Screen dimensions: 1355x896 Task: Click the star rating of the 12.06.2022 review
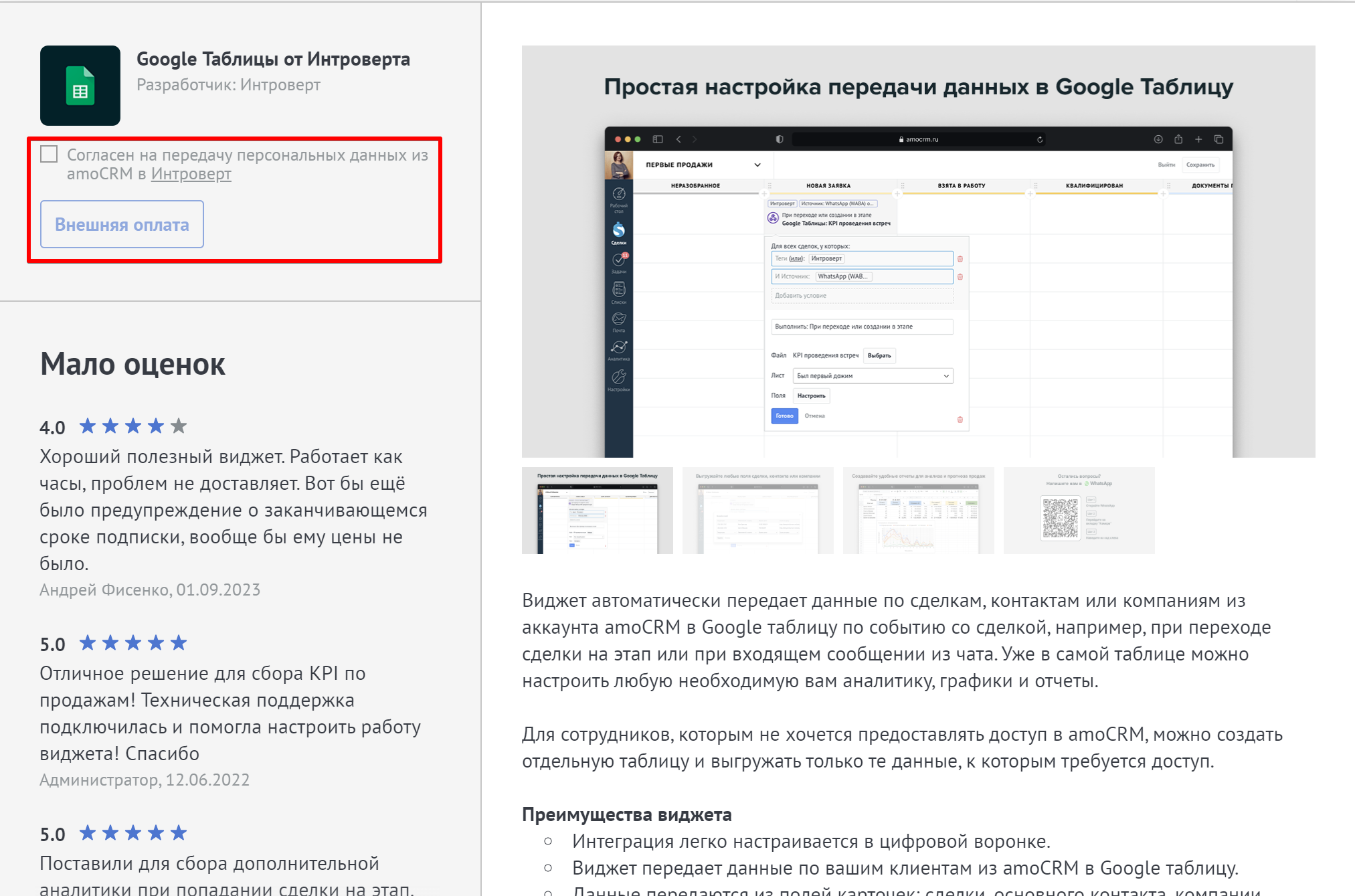(x=133, y=643)
